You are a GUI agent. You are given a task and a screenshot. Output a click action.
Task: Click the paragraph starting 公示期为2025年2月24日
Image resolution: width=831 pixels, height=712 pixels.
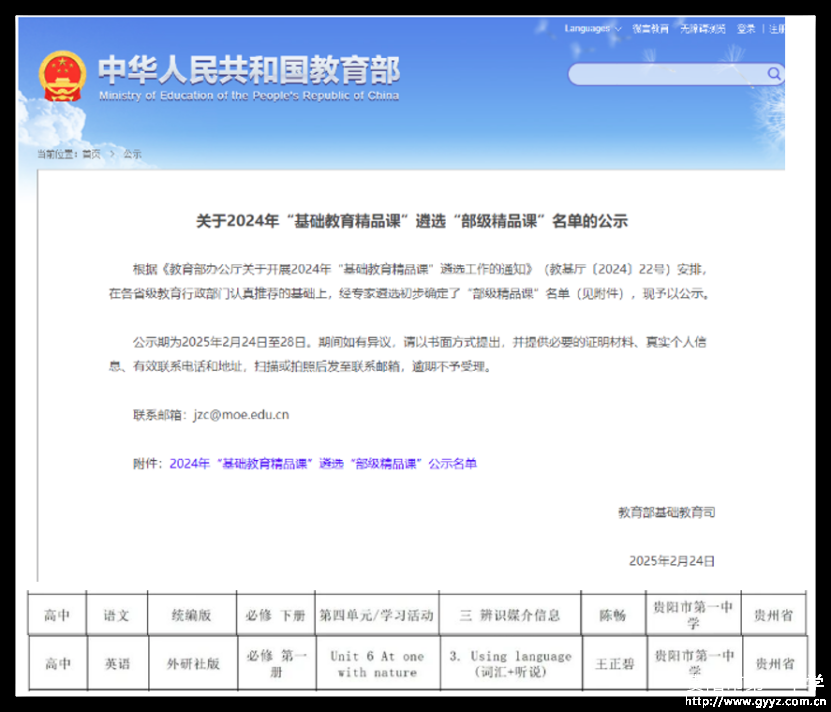[x=408, y=354]
